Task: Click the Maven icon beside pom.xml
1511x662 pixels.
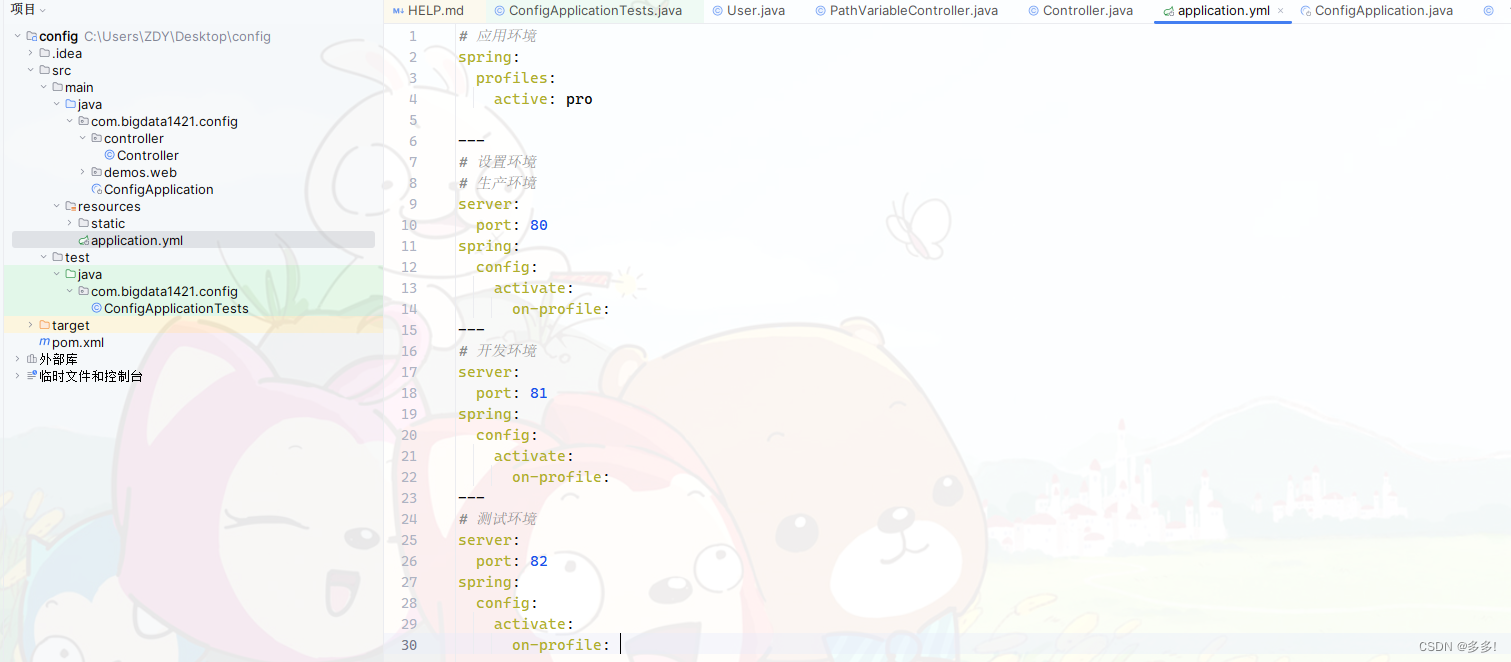Action: (43, 342)
